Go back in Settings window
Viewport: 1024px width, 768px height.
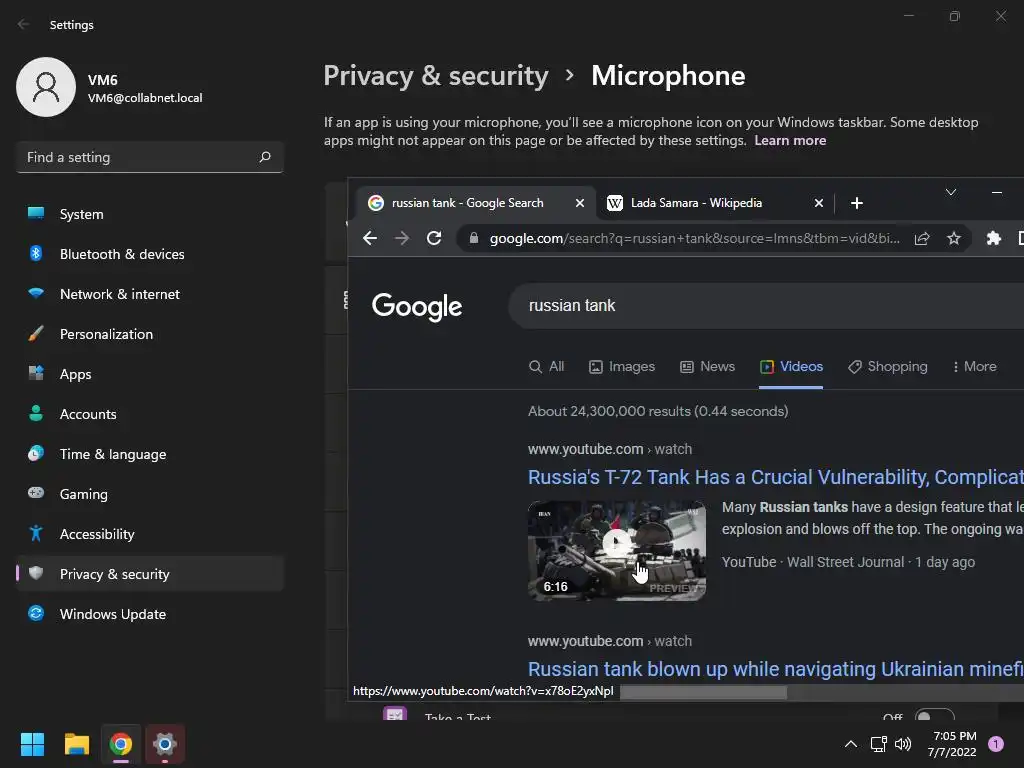click(x=24, y=25)
